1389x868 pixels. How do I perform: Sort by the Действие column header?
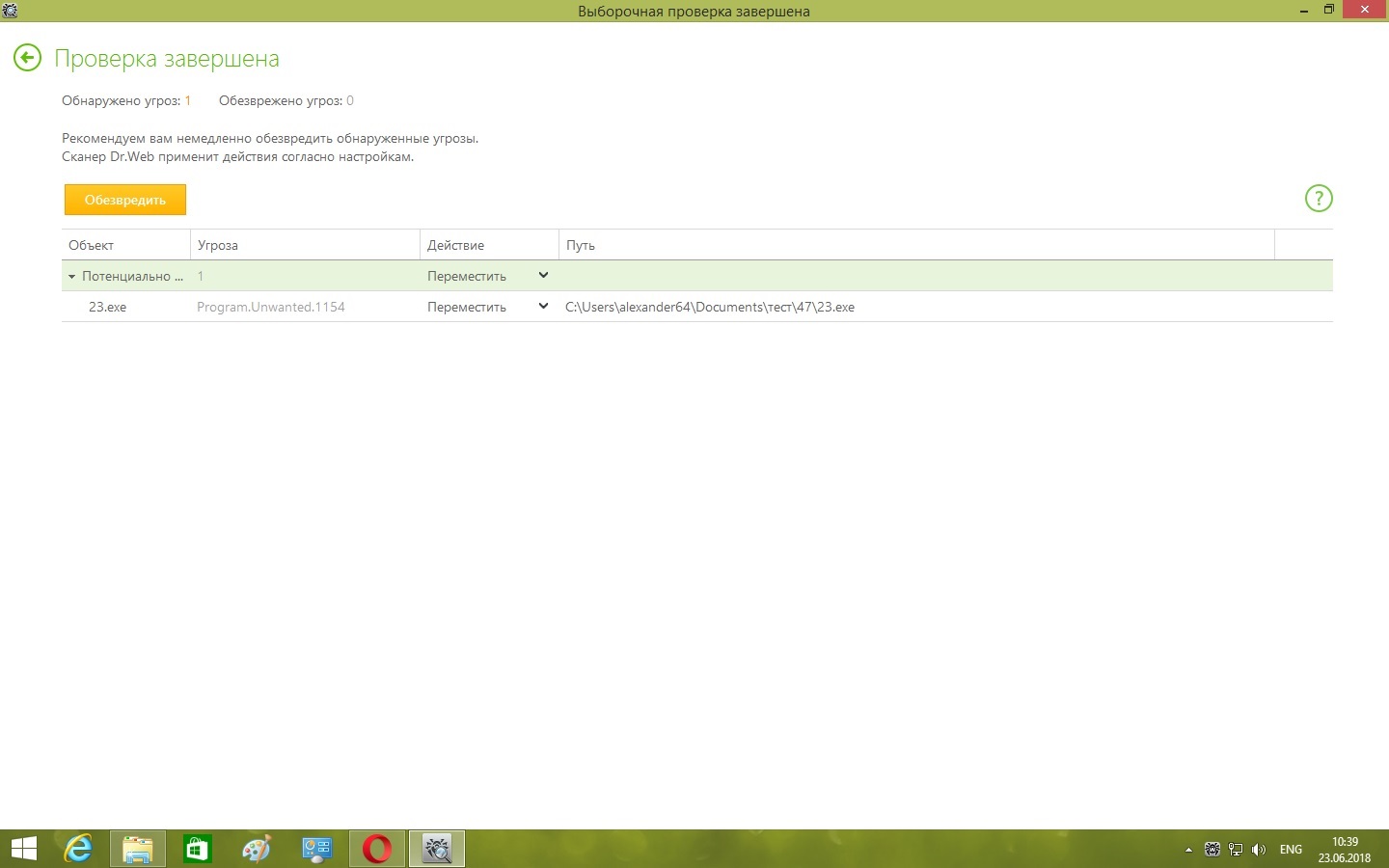coord(489,245)
